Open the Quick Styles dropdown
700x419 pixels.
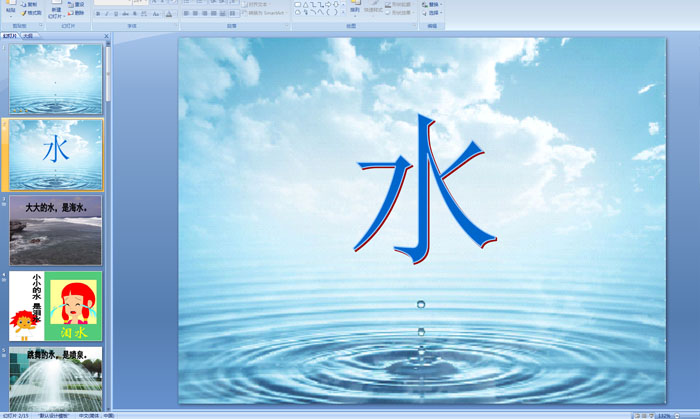[x=372, y=8]
